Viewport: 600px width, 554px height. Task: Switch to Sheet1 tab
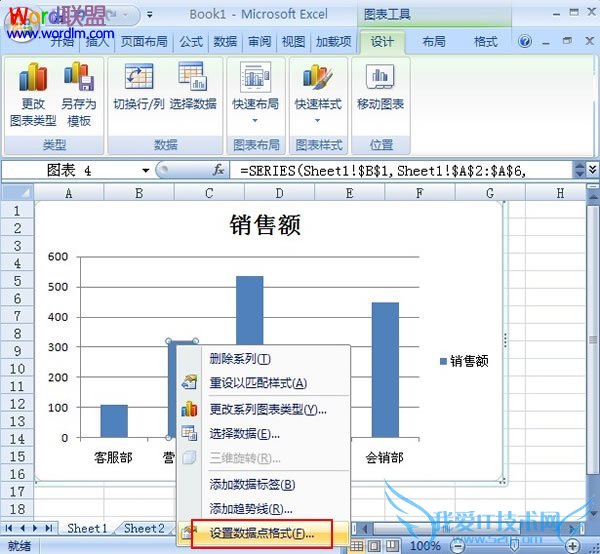pyautogui.click(x=87, y=528)
